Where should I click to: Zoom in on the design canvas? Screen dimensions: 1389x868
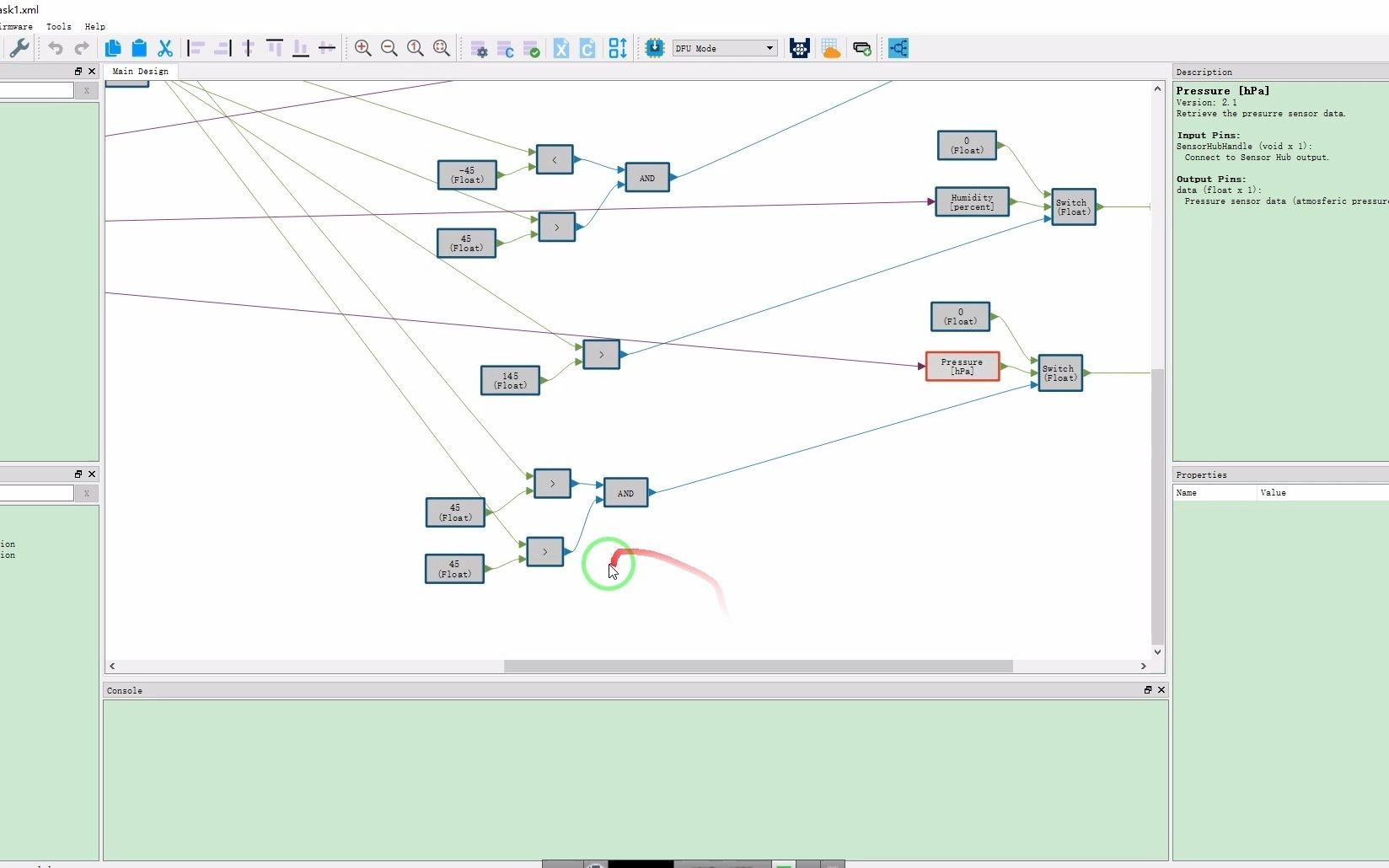coord(363,48)
